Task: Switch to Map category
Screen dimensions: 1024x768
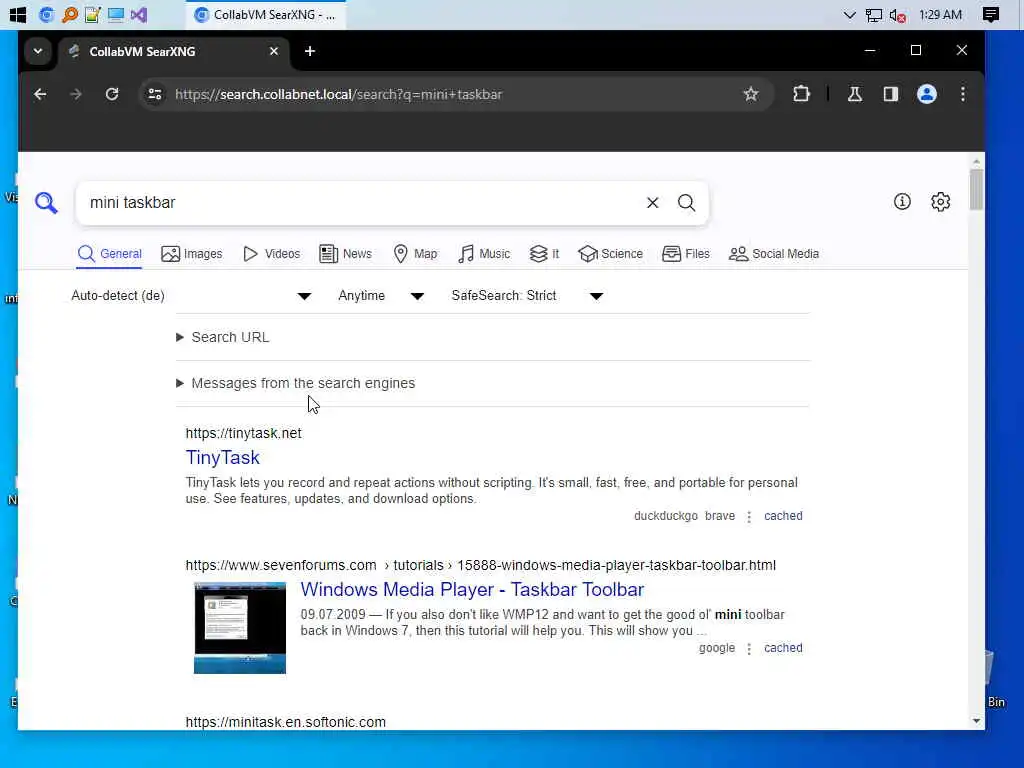Action: point(415,253)
